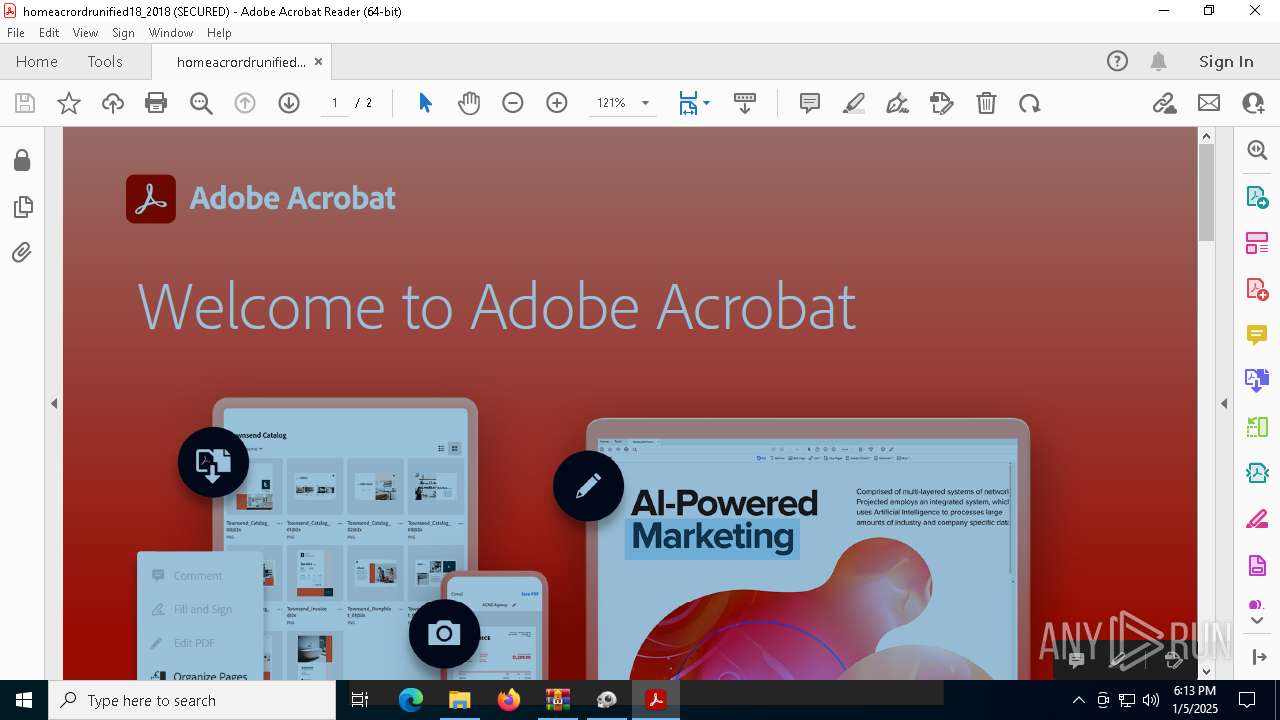Click the share with others icon

1253,103
